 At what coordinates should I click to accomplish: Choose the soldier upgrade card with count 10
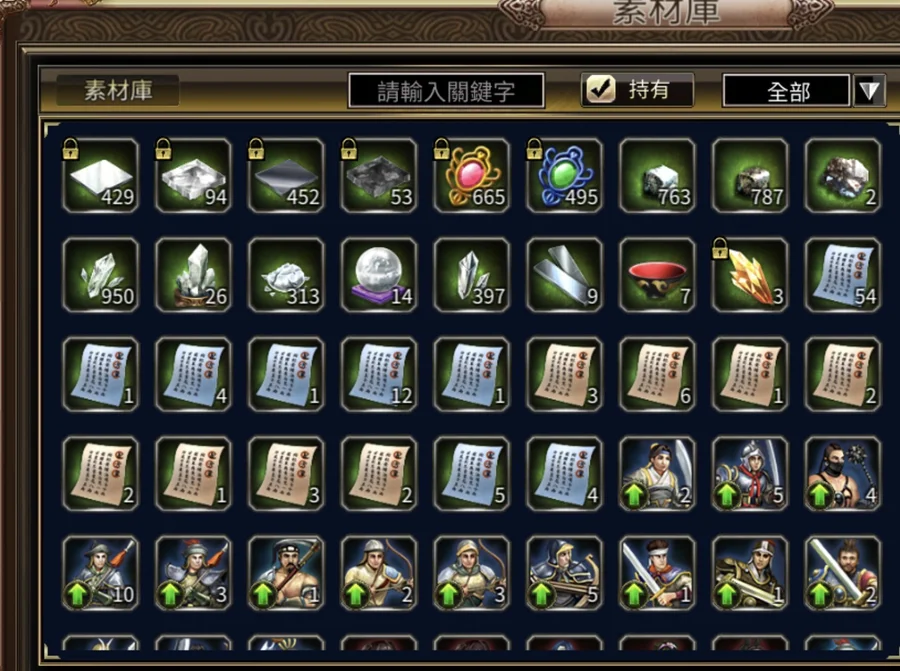tap(100, 573)
